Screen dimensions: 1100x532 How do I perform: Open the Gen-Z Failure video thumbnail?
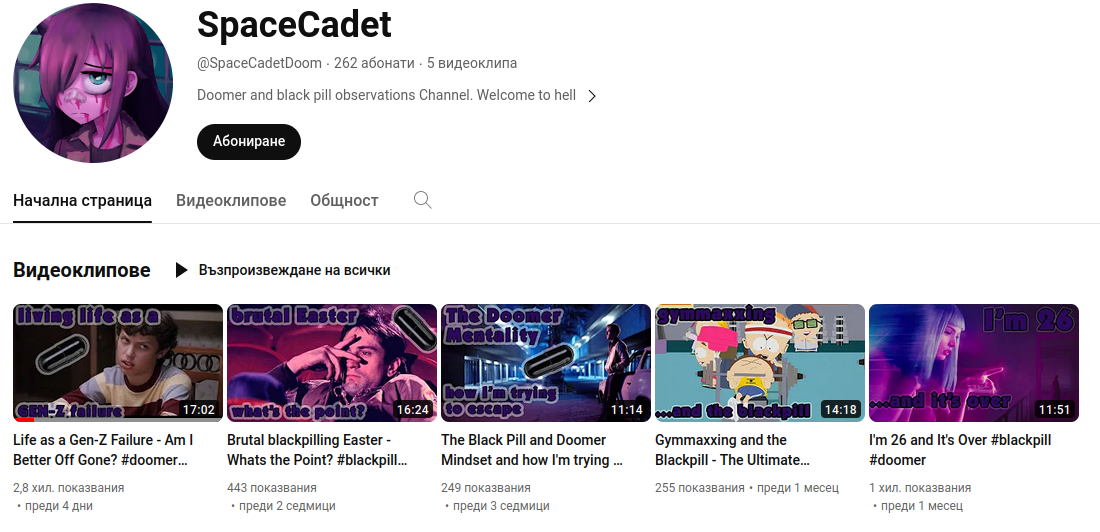click(118, 363)
